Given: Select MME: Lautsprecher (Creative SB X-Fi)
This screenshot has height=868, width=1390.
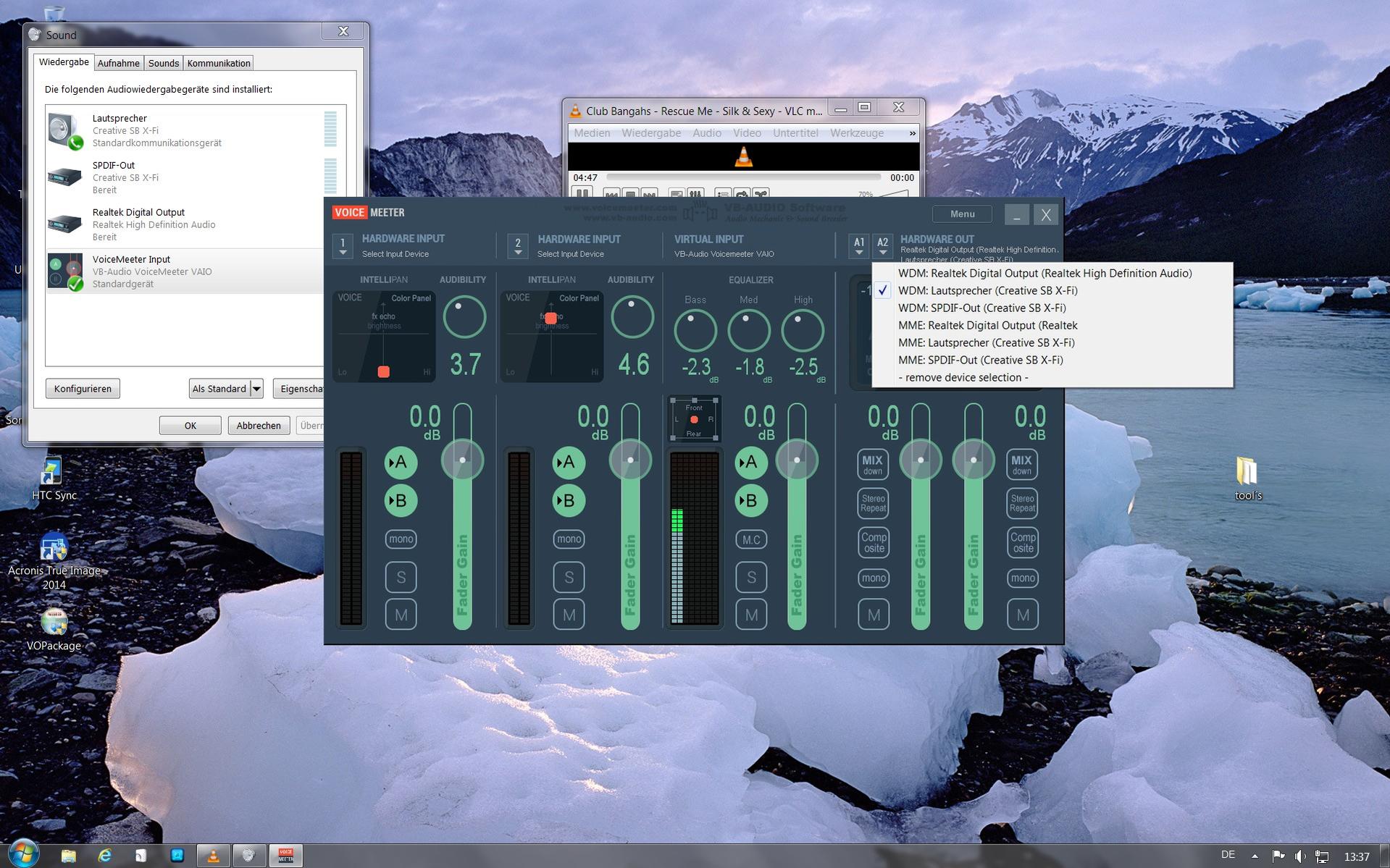Looking at the screenshot, I should pyautogui.click(x=1052, y=342).
